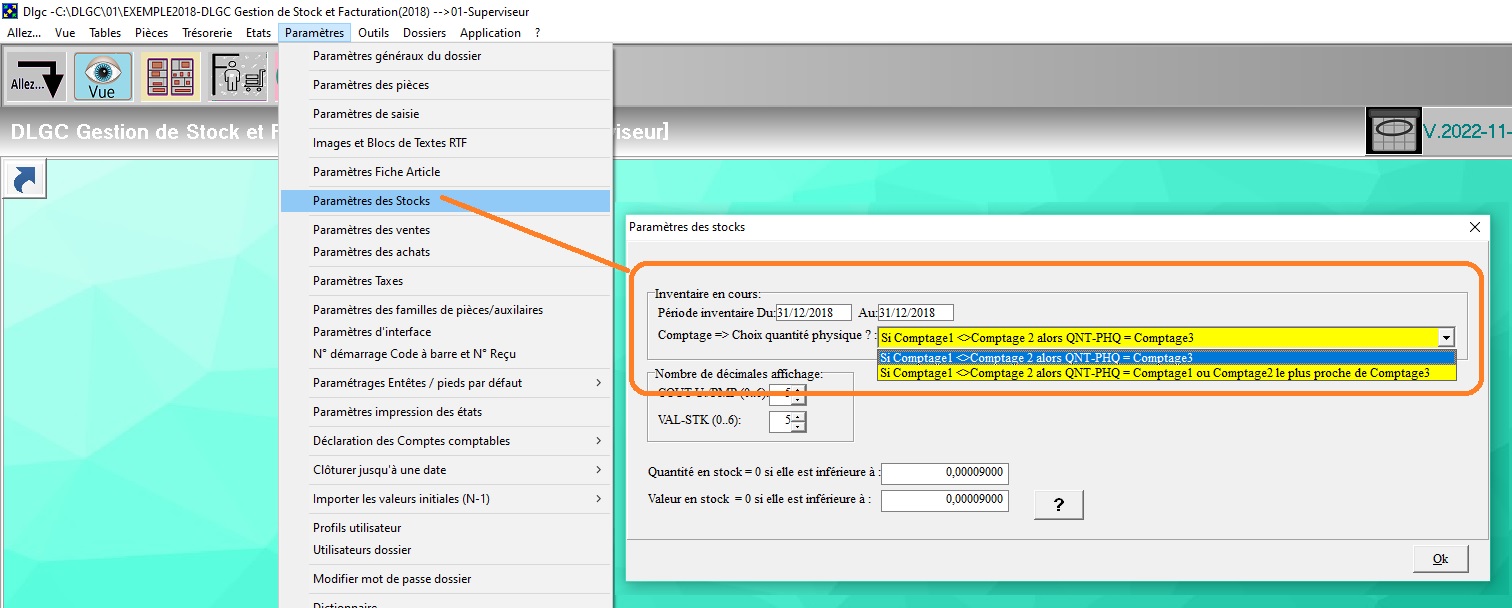Select Paramètres des Stocks menu entry
Image resolution: width=1512 pixels, height=608 pixels.
[x=445, y=201]
